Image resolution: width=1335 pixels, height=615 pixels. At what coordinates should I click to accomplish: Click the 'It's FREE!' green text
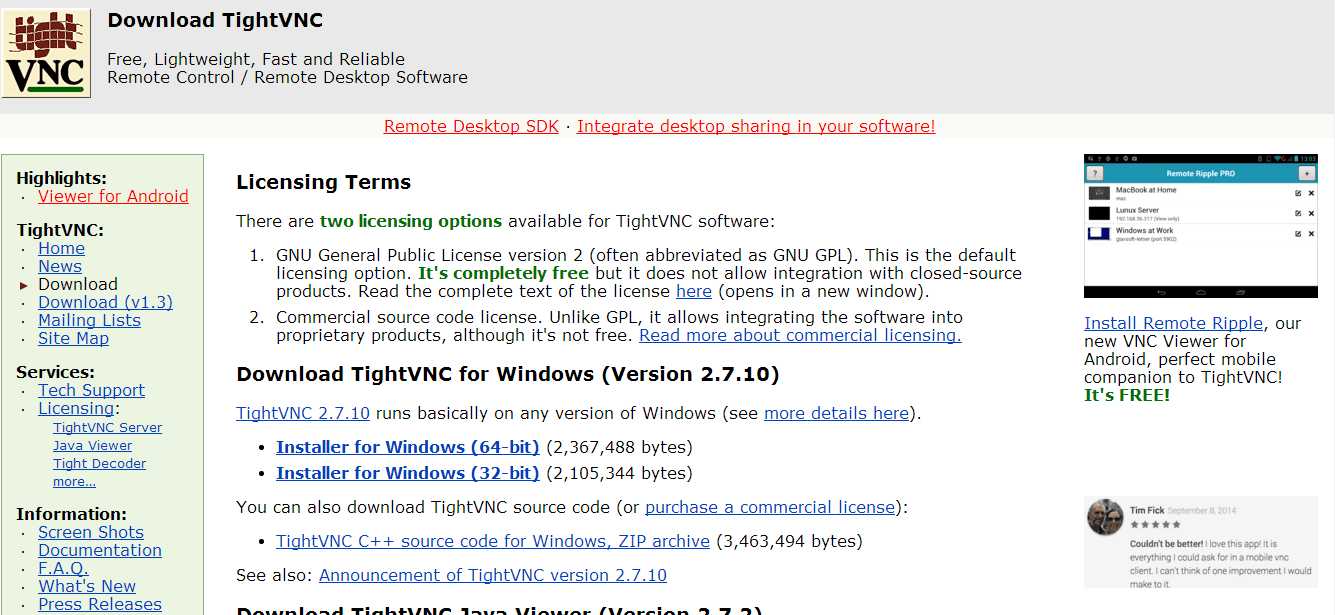pyautogui.click(x=1127, y=395)
